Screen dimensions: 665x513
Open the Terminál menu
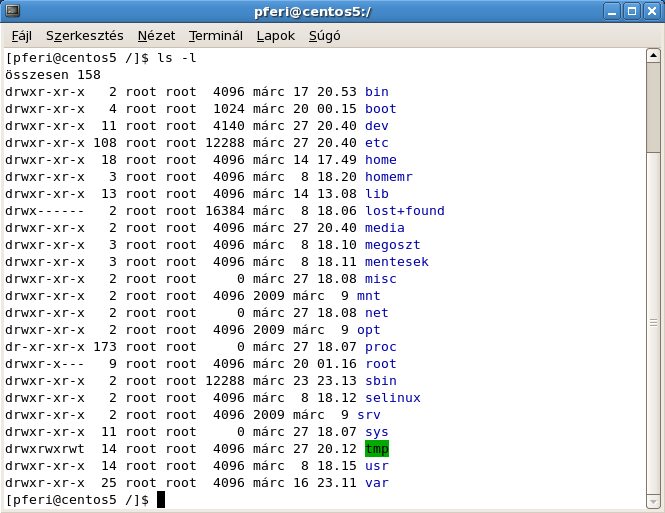[215, 36]
